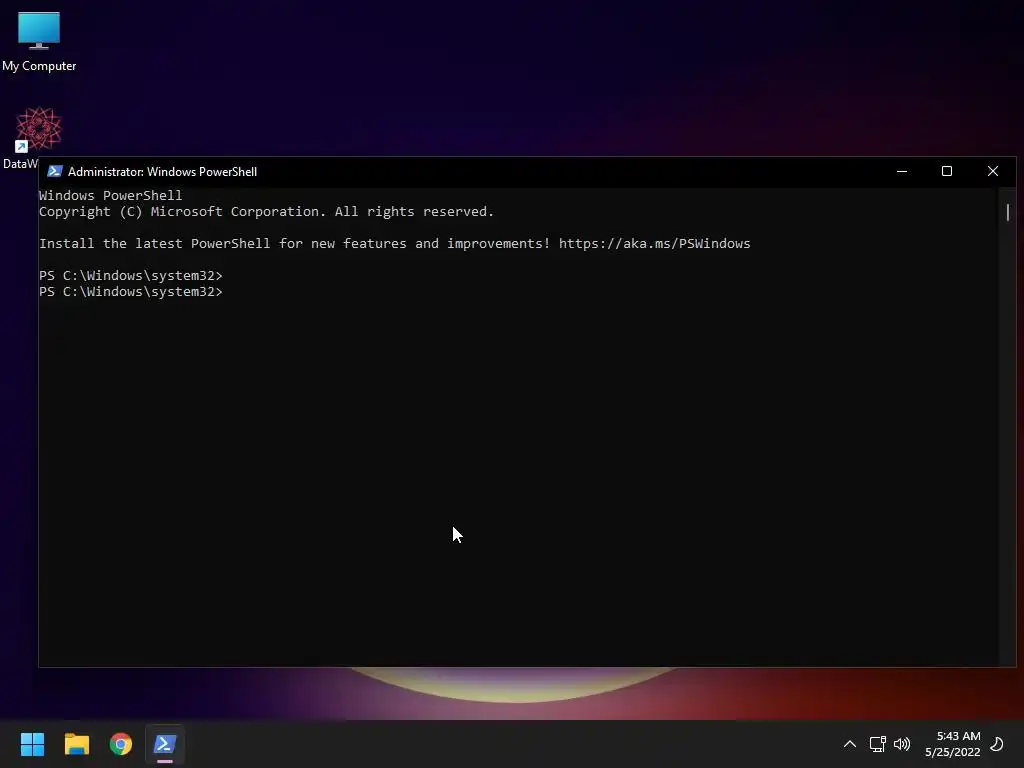The width and height of the screenshot is (1024, 768).
Task: Click the https://aka.ms/PSWindows URL text
Action: click(654, 244)
